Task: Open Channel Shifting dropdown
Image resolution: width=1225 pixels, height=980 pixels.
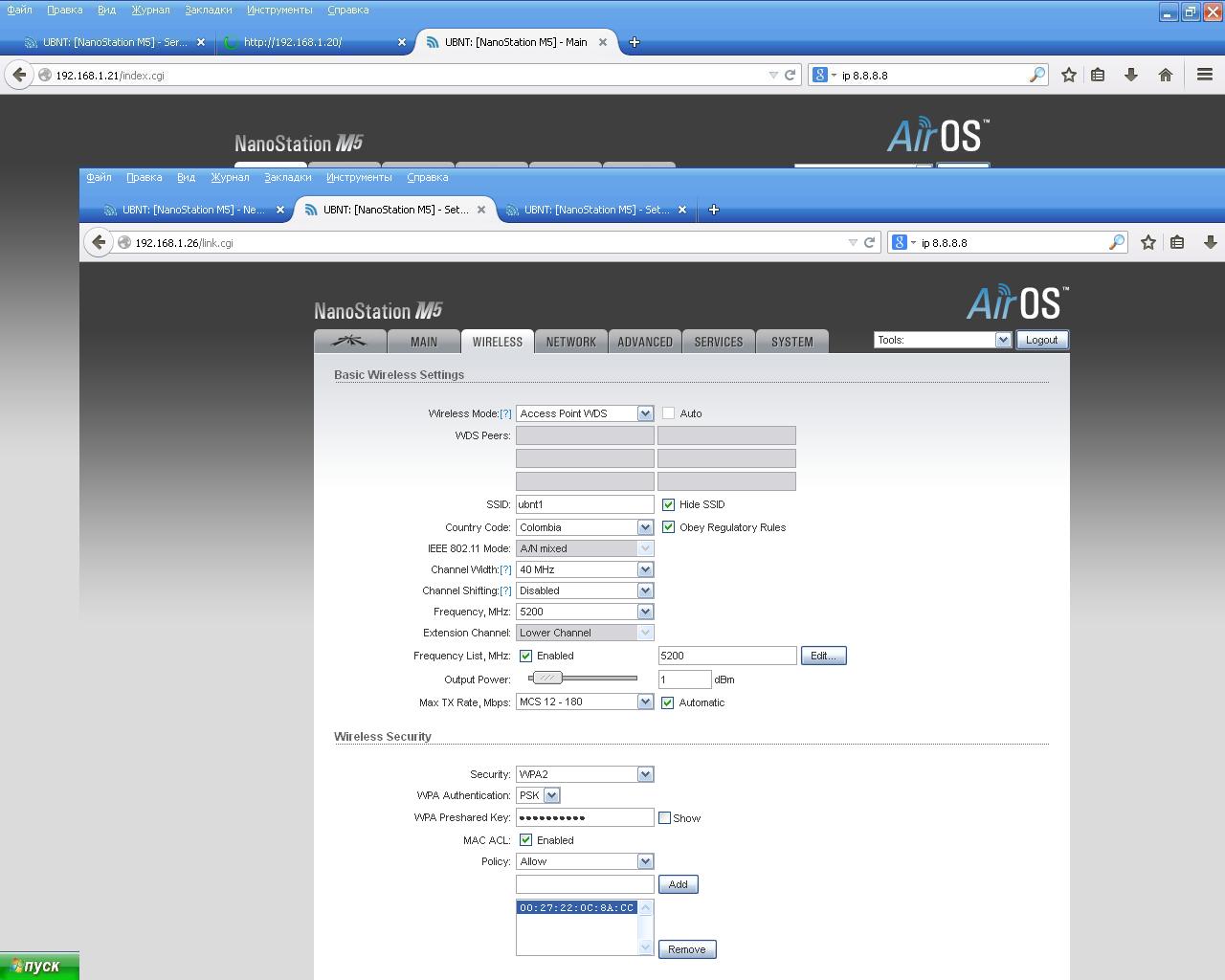Action: click(x=585, y=590)
